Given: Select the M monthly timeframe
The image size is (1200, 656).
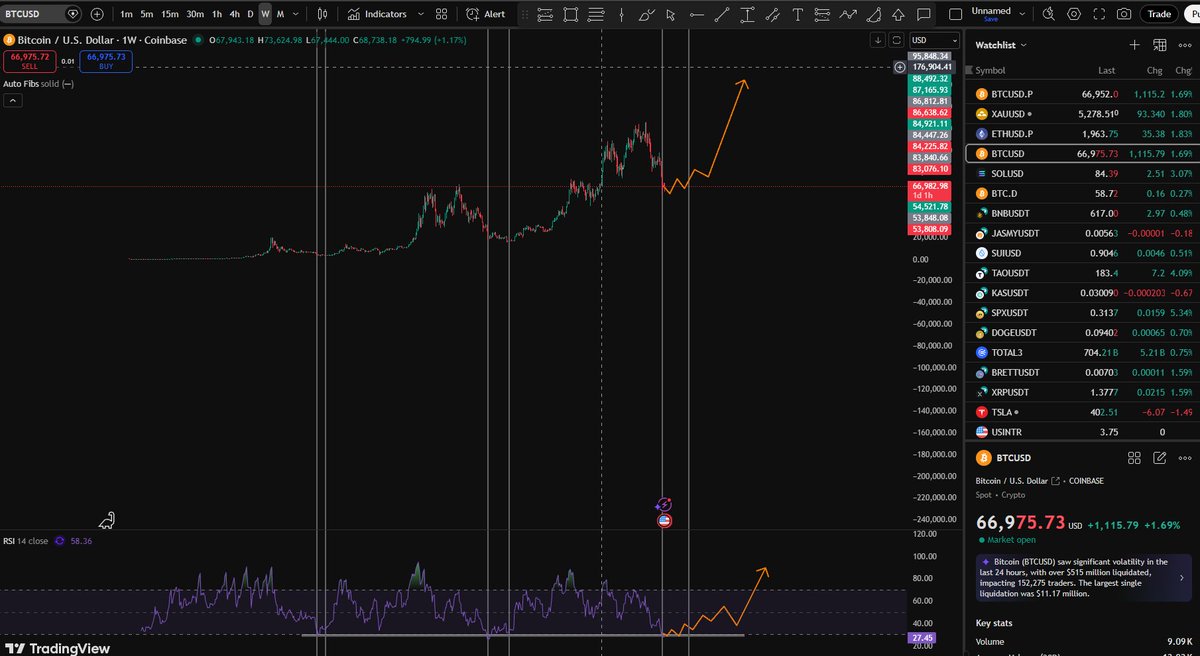Looking at the screenshot, I should click(x=280, y=14).
